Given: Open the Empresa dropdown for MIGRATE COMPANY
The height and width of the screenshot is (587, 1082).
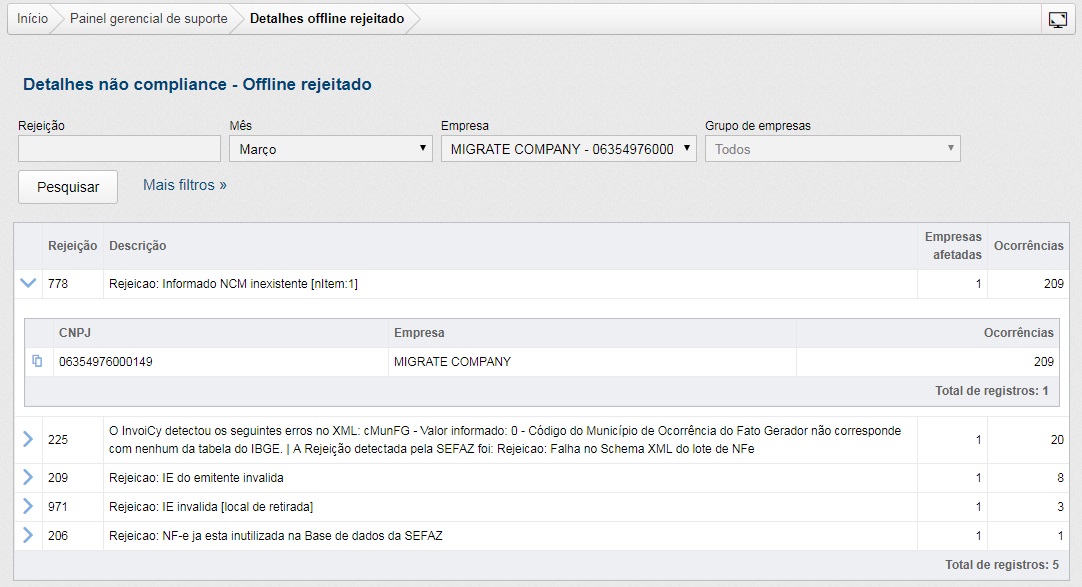Looking at the screenshot, I should tap(568, 149).
